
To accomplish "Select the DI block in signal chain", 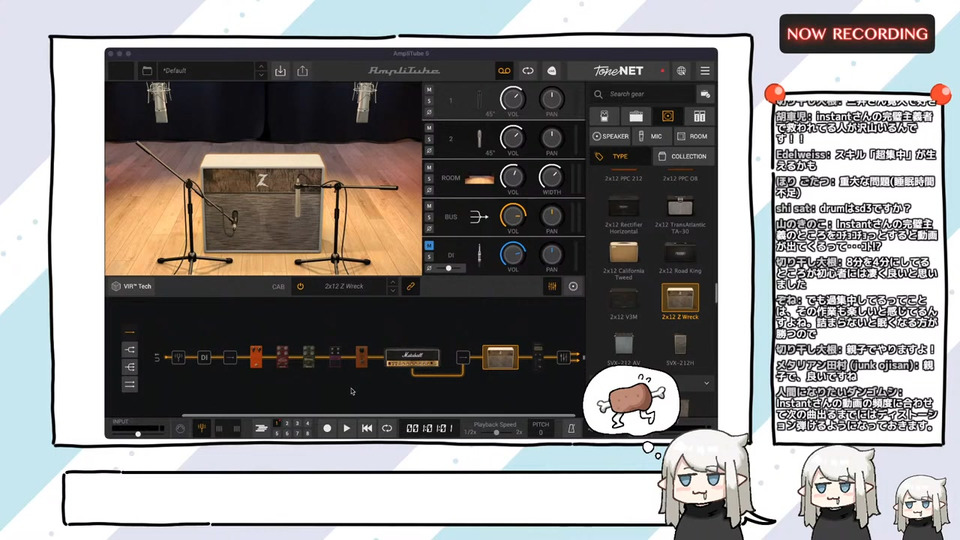I will [204, 357].
